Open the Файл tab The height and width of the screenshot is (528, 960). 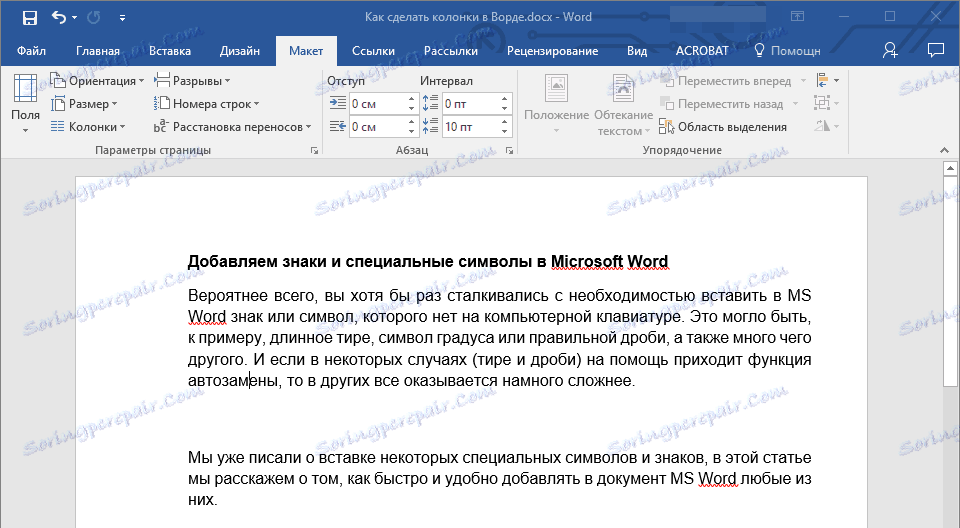pyautogui.click(x=31, y=51)
